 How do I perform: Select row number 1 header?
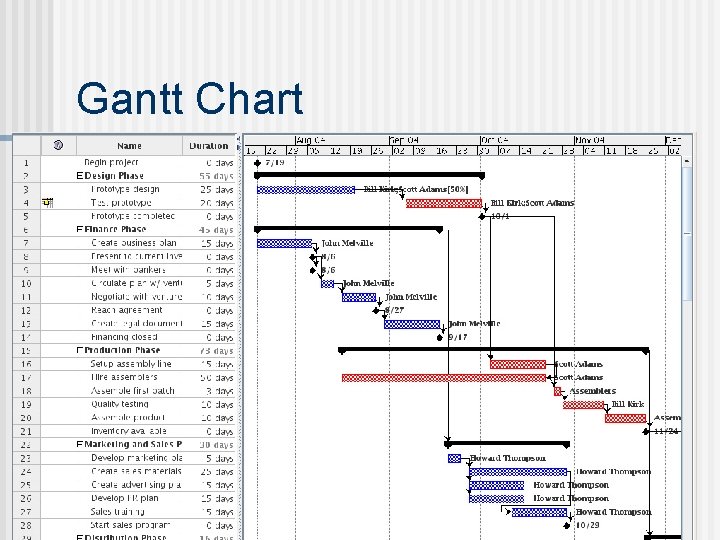[26, 163]
